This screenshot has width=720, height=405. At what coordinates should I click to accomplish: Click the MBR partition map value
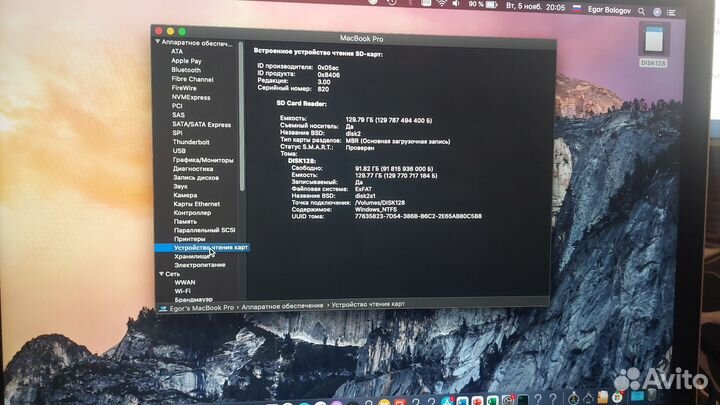pos(398,141)
